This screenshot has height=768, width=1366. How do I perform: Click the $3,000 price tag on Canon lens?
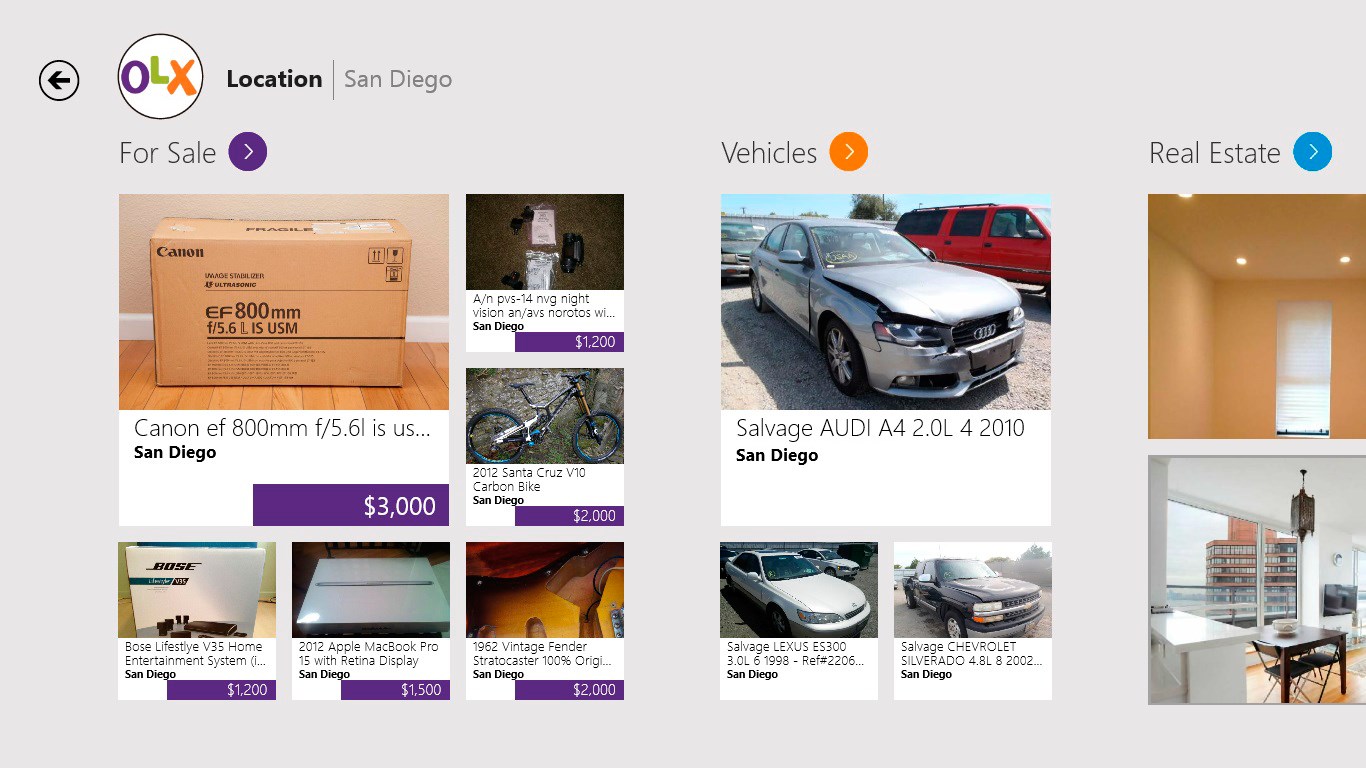coord(351,505)
